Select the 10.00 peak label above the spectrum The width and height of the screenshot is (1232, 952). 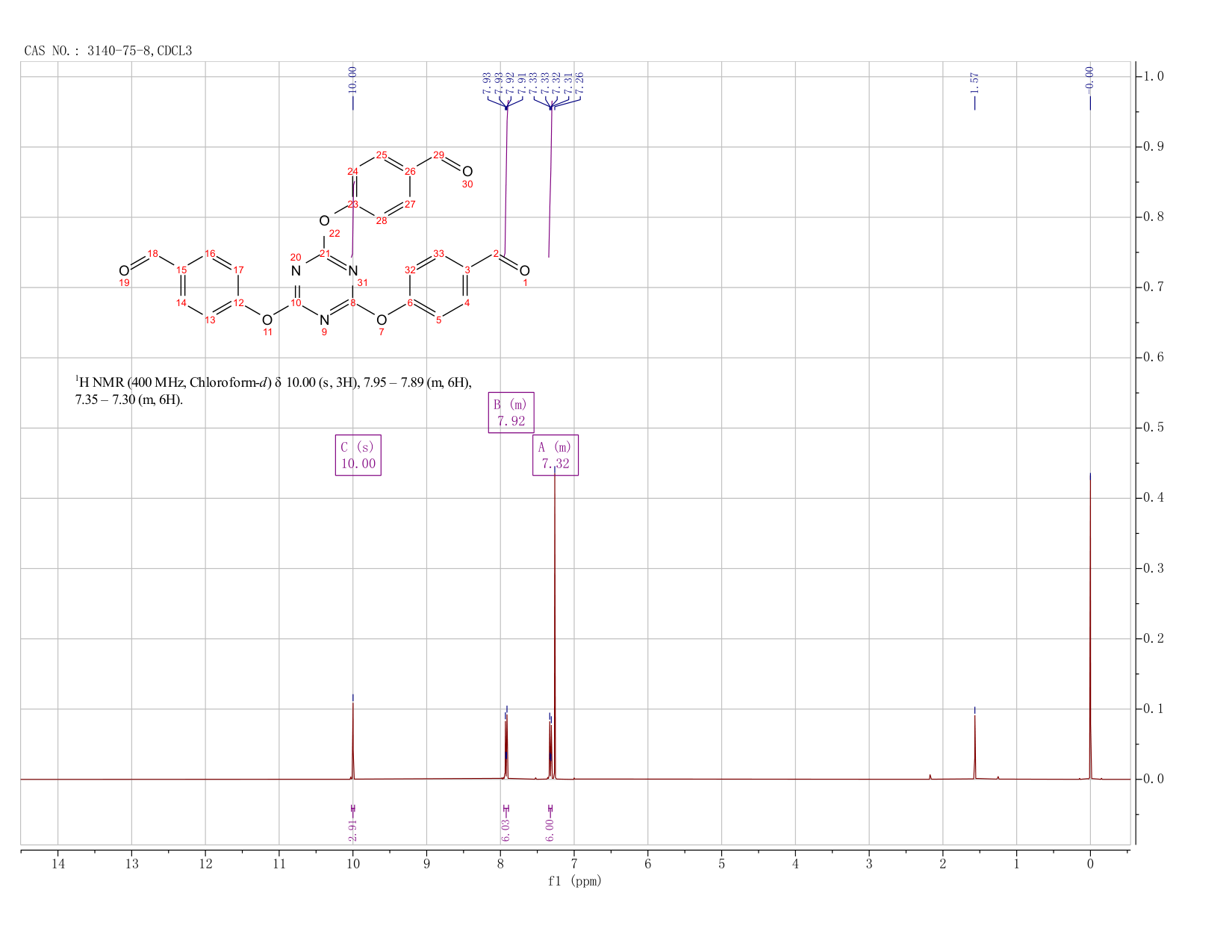click(353, 79)
